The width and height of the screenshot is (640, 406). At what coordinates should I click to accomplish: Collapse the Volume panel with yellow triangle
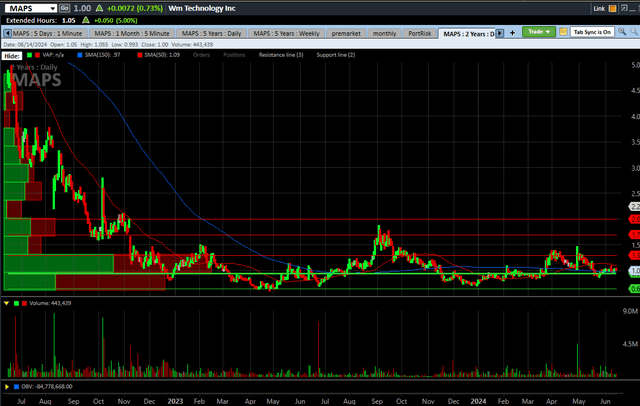click(7, 301)
